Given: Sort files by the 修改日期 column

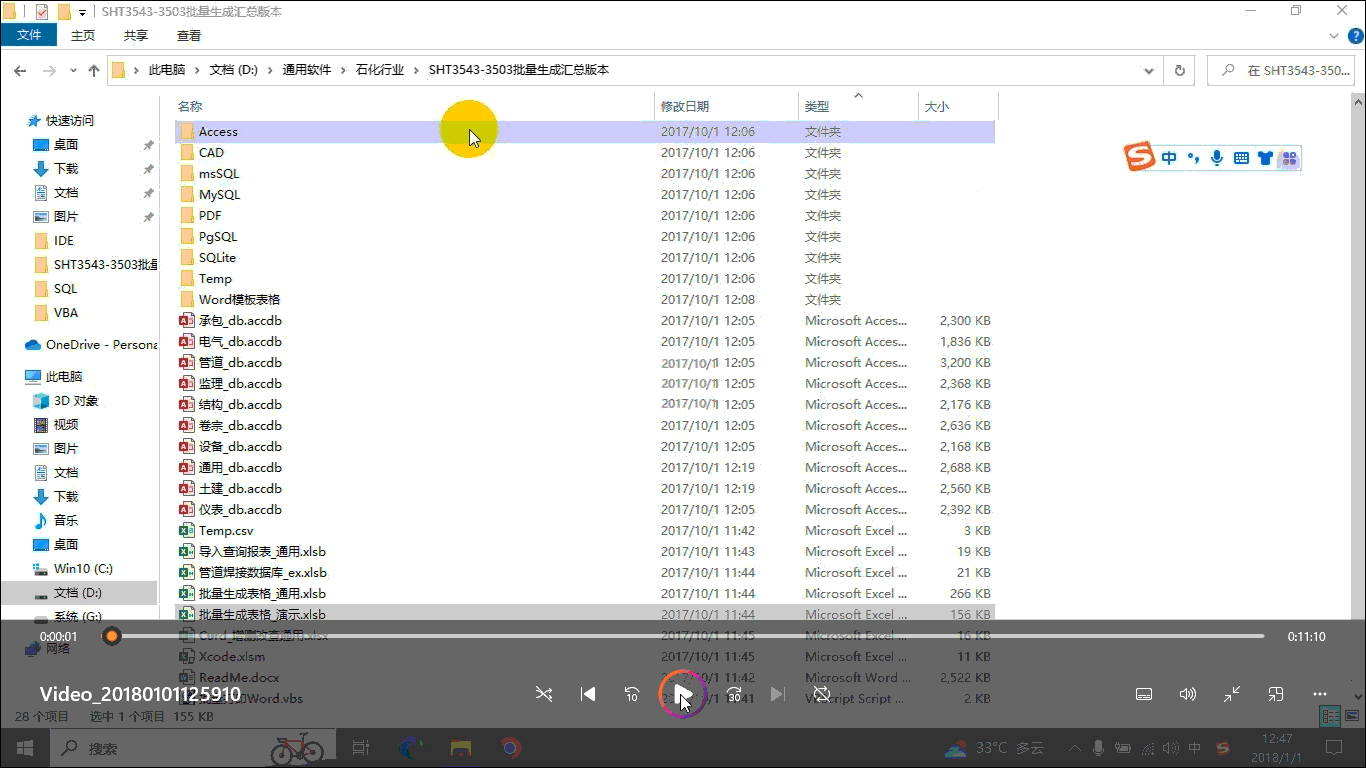Looking at the screenshot, I should click(727, 106).
